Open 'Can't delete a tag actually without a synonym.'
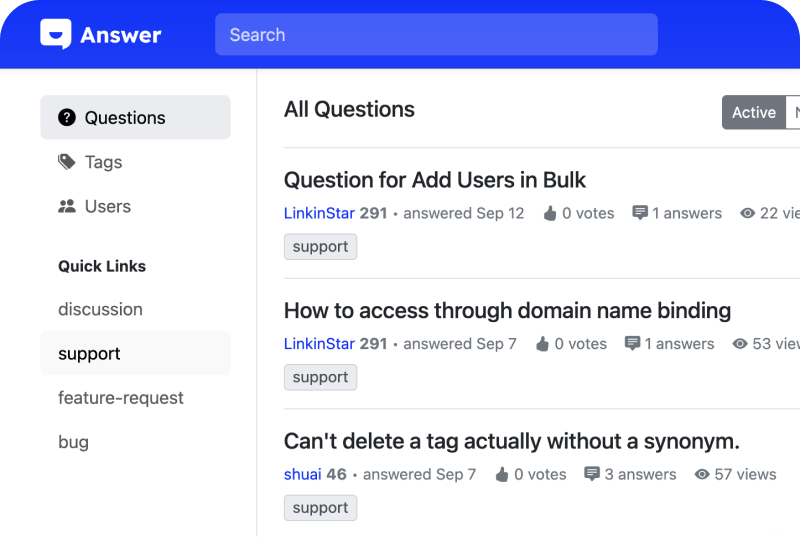 pyautogui.click(x=512, y=441)
